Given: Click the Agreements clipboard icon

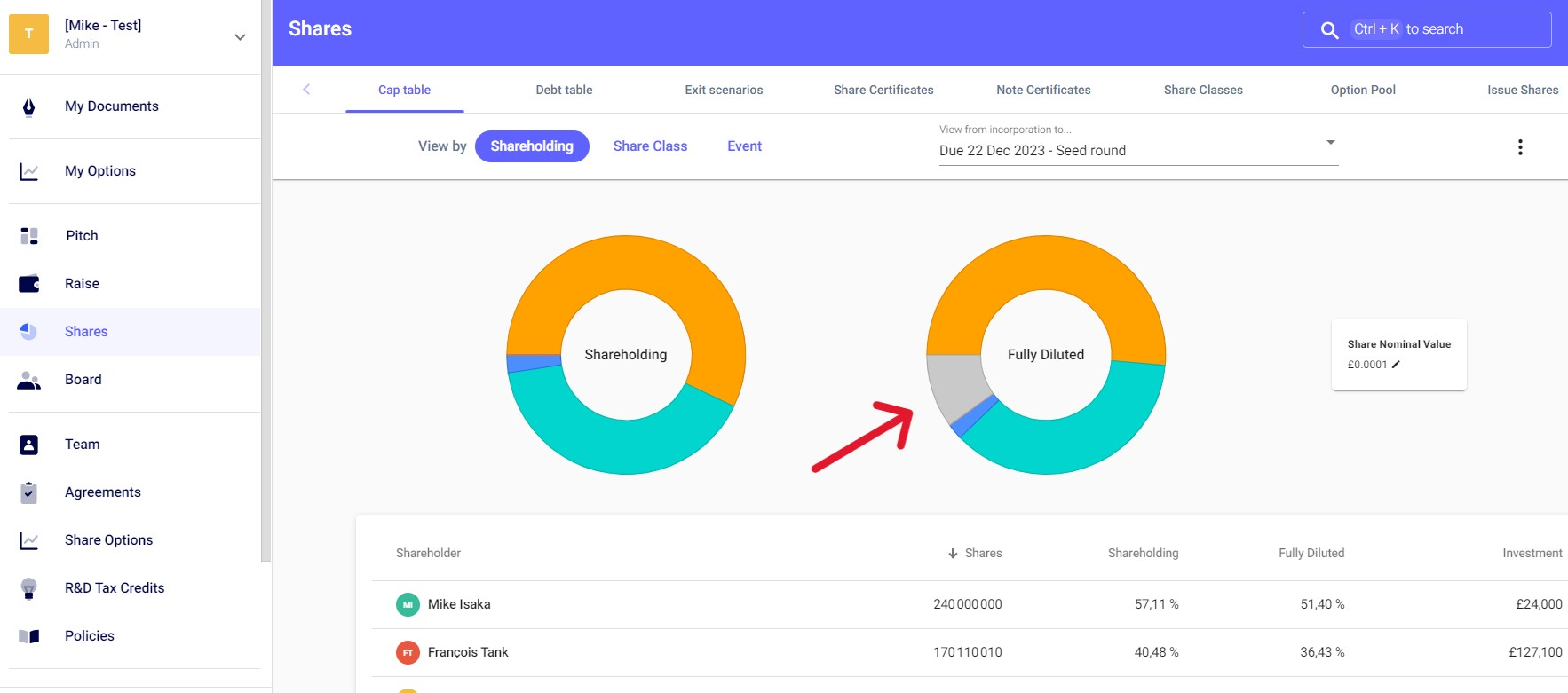Looking at the screenshot, I should (28, 492).
